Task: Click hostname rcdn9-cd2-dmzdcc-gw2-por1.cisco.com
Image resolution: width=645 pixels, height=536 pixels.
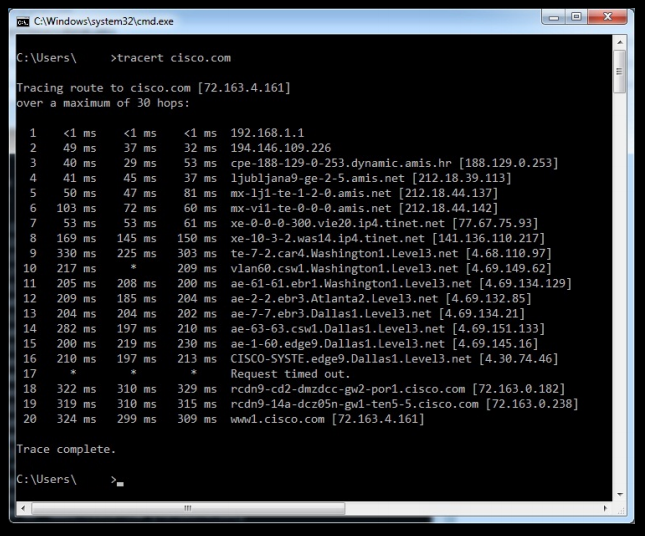Action: tap(348, 389)
